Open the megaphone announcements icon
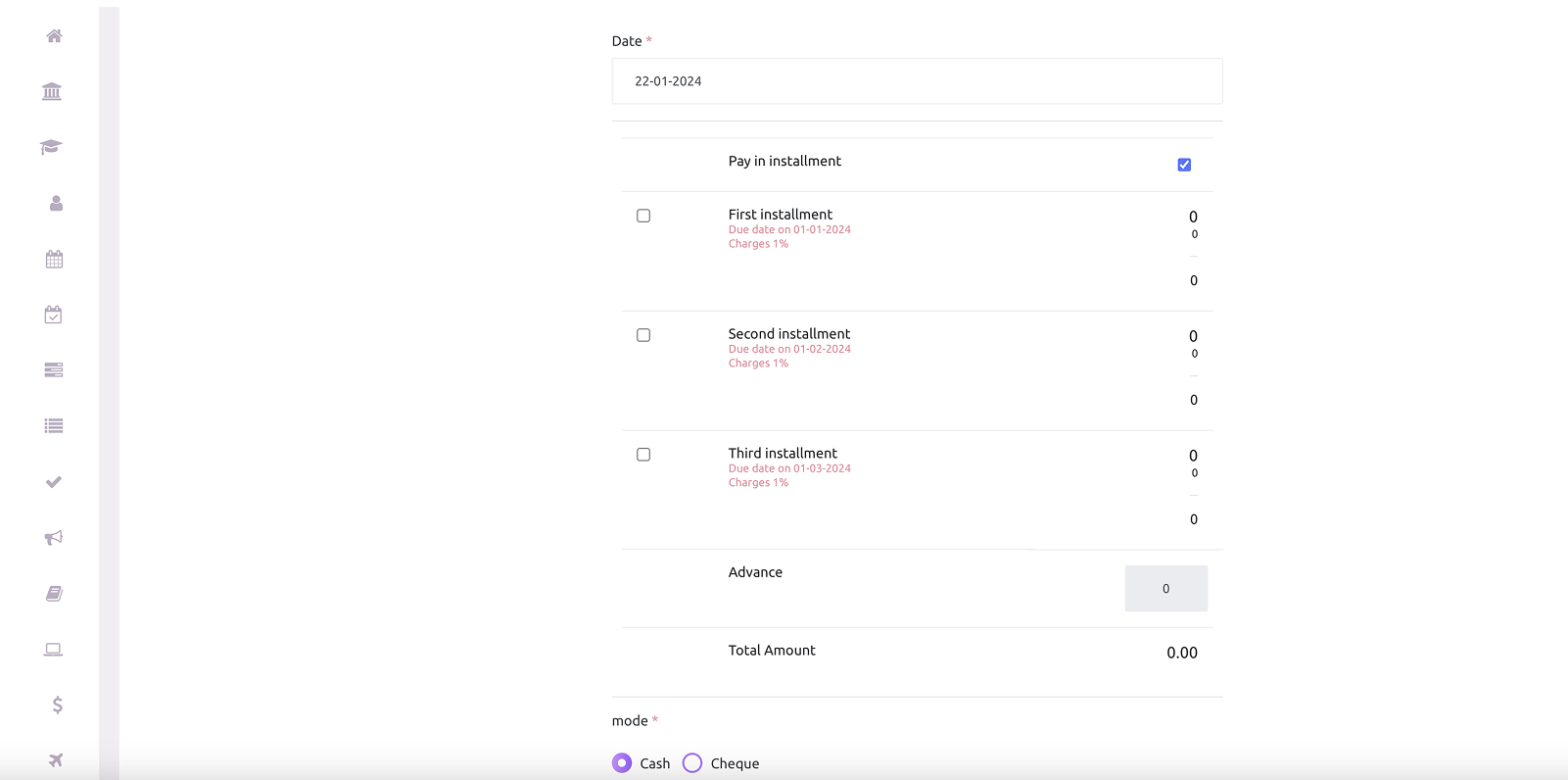 (54, 537)
